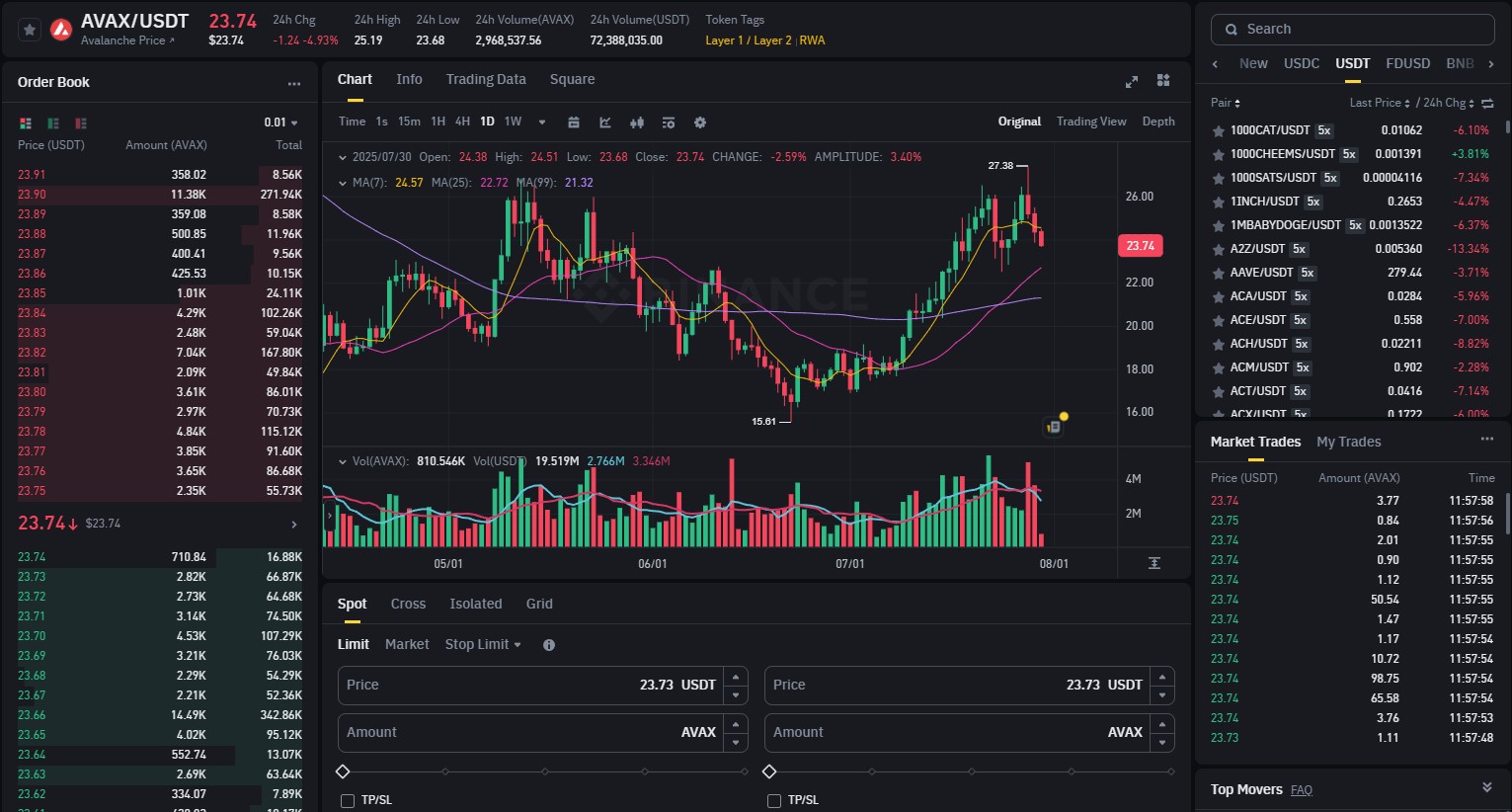The width and height of the screenshot is (1512, 812).
Task: Collapse the MA indicator legend chevron
Action: click(x=343, y=183)
